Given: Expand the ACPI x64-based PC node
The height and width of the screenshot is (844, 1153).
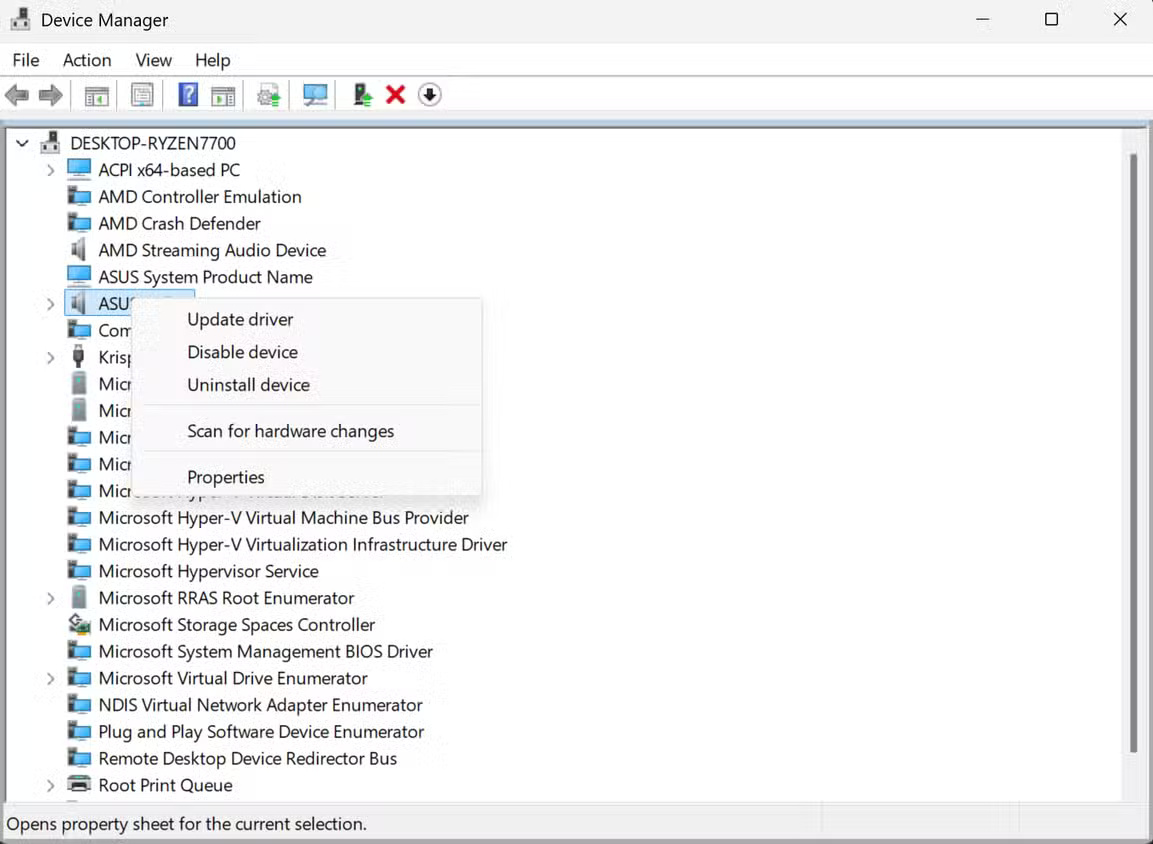Looking at the screenshot, I should 50,170.
